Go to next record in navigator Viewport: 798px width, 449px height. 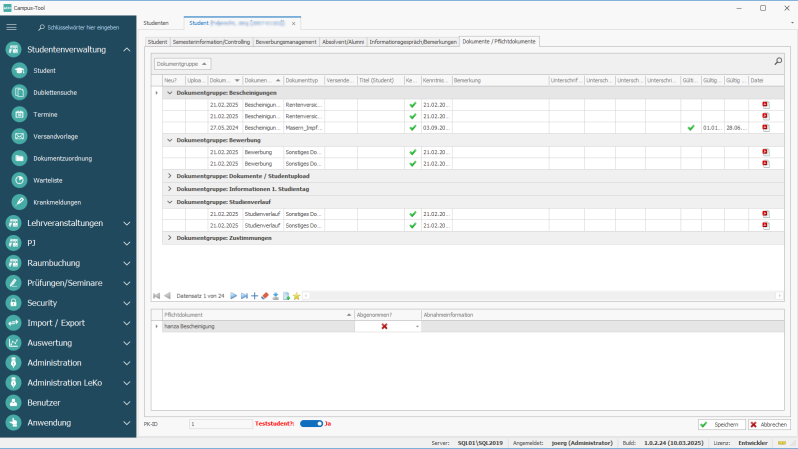coord(233,296)
